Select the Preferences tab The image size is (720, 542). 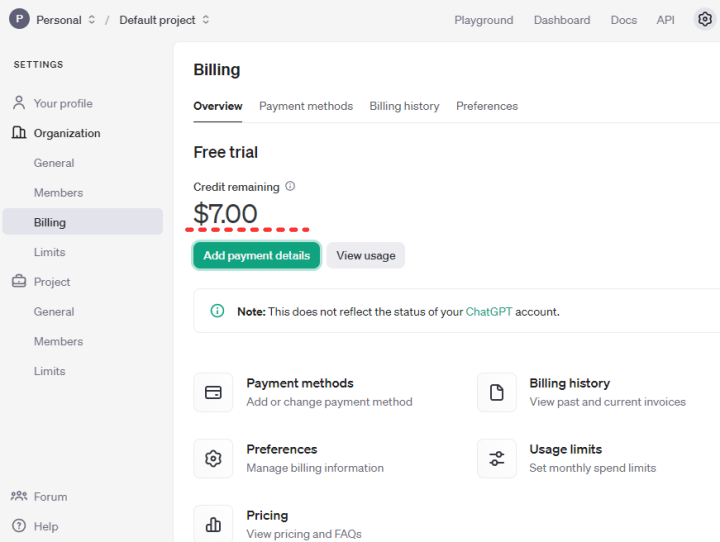[x=487, y=106]
